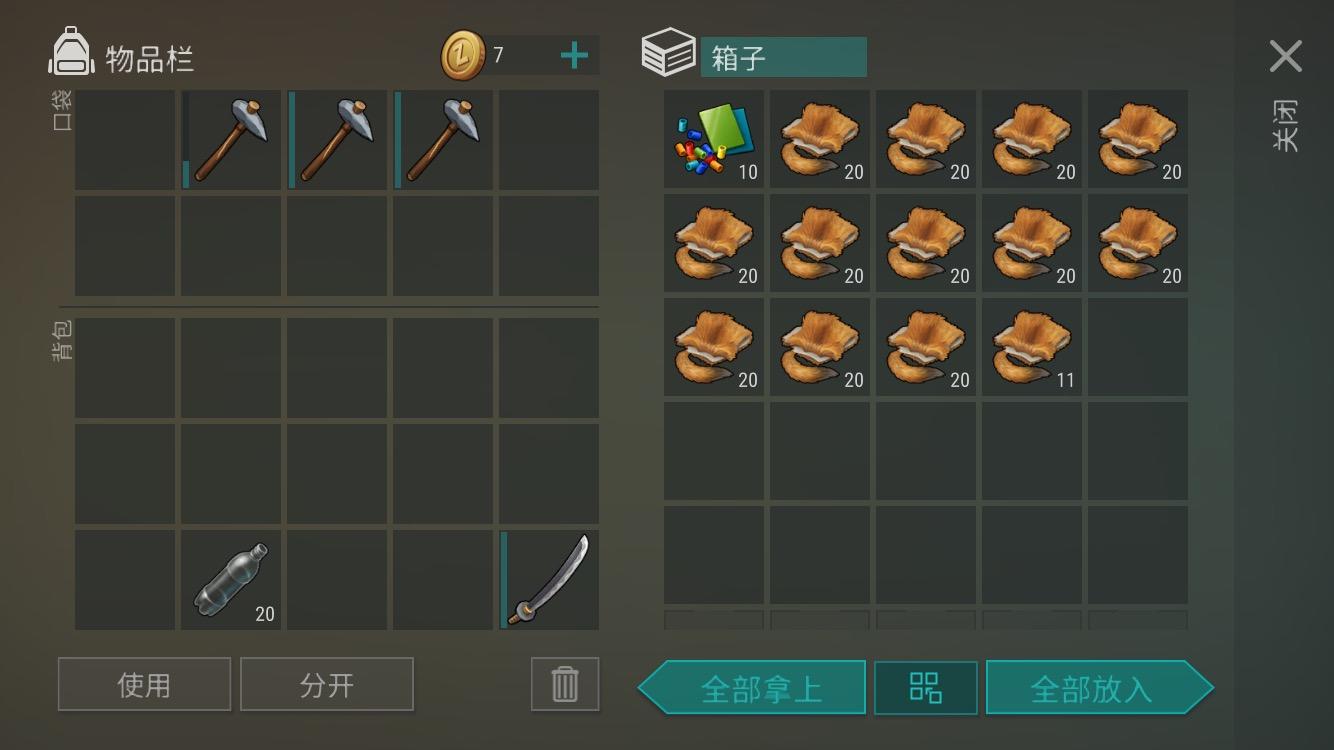Click the 箱子 box name field
1334x750 pixels.
click(783, 57)
